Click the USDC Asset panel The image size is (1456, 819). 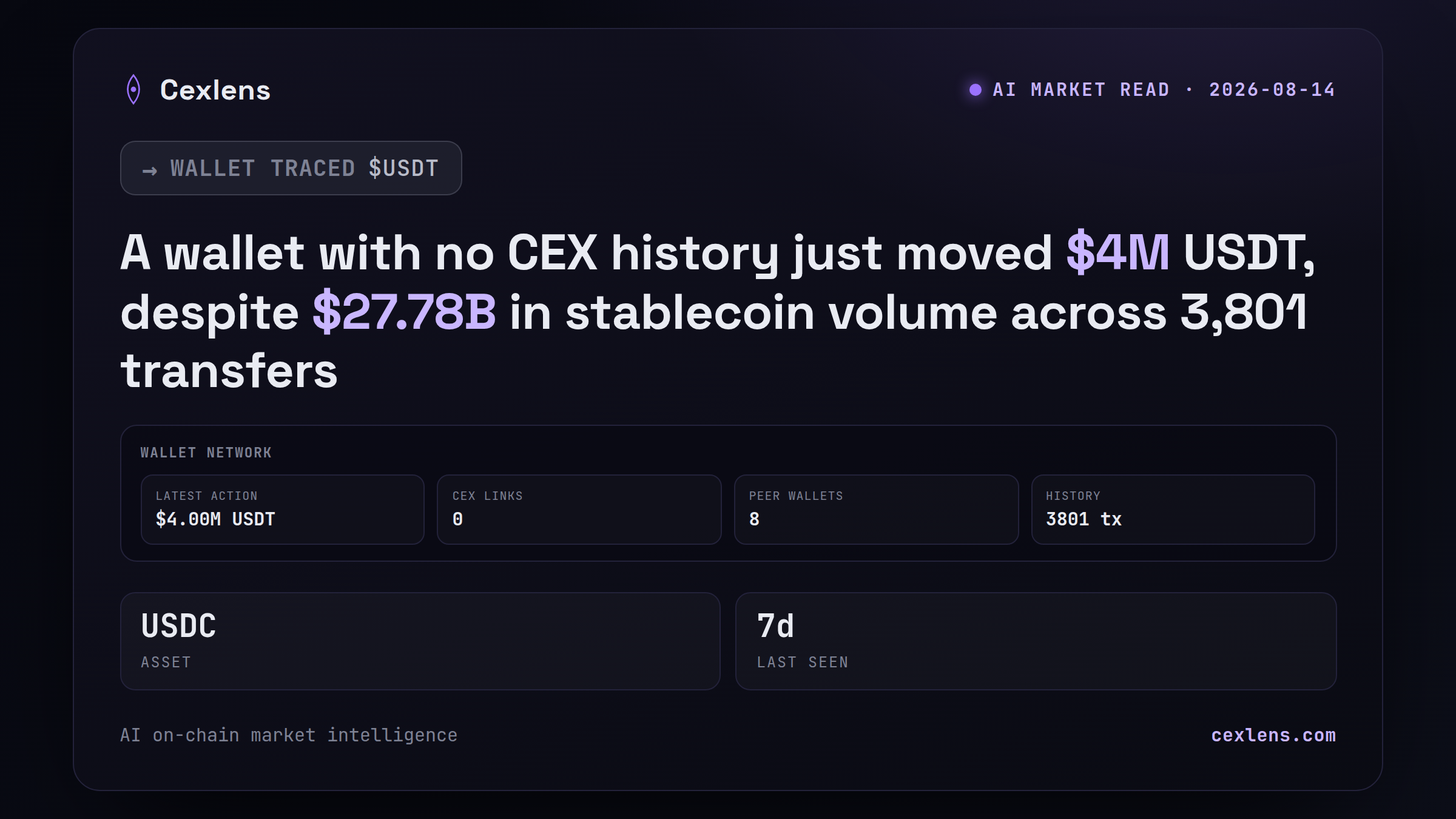click(420, 641)
